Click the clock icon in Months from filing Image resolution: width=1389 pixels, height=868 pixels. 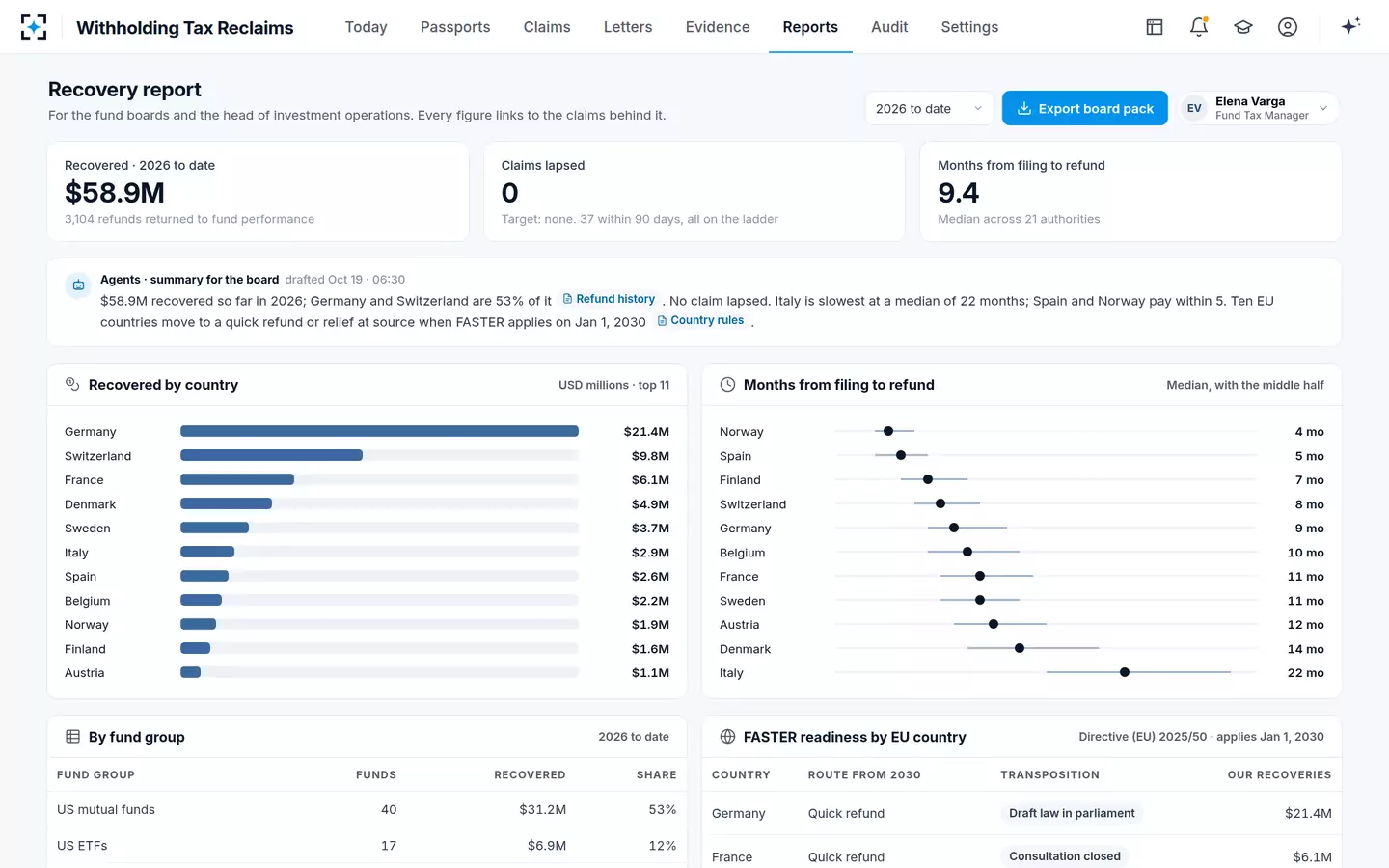728,385
